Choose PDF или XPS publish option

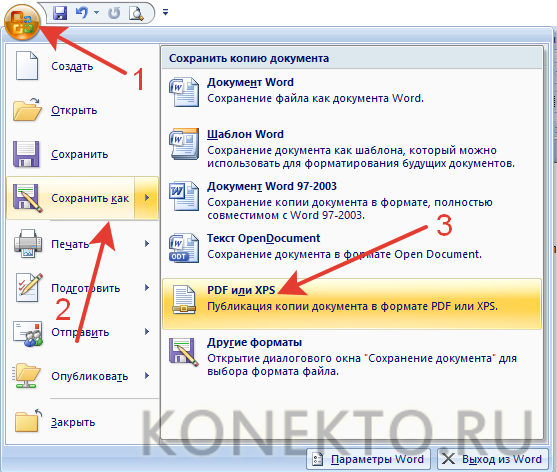point(352,304)
